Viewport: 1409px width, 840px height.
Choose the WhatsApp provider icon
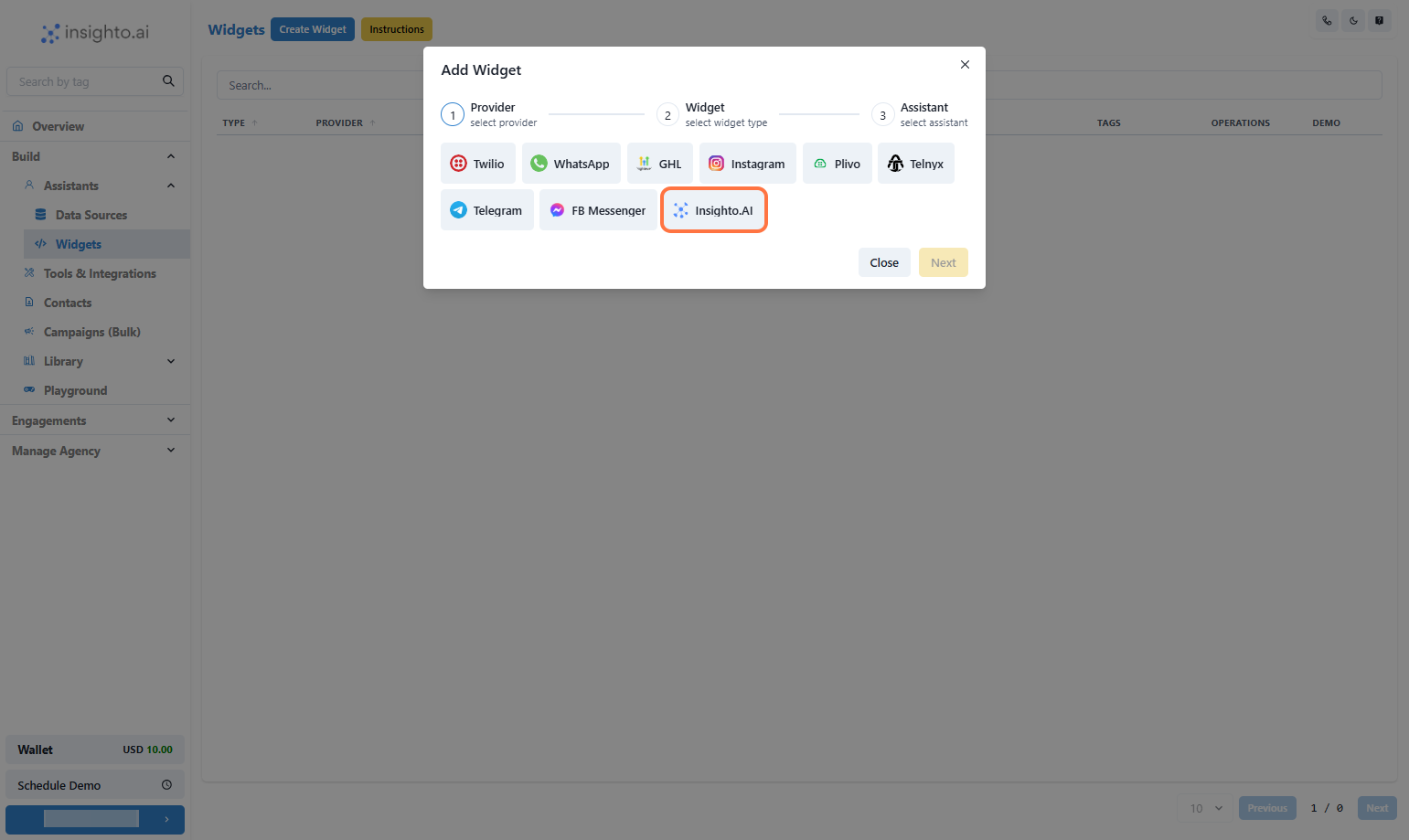539,163
